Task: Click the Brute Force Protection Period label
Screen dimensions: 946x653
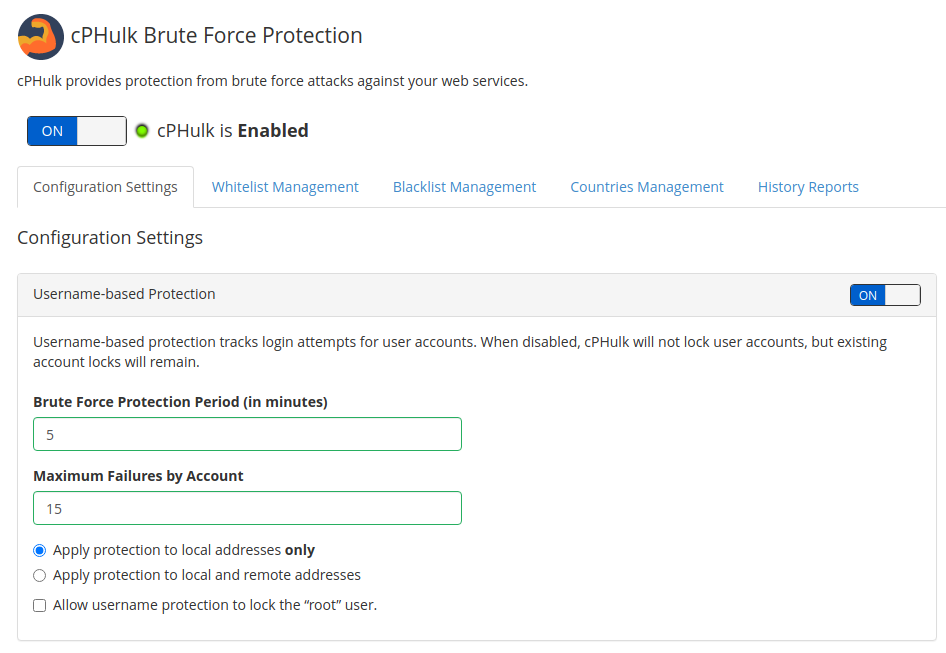Action: (x=180, y=402)
